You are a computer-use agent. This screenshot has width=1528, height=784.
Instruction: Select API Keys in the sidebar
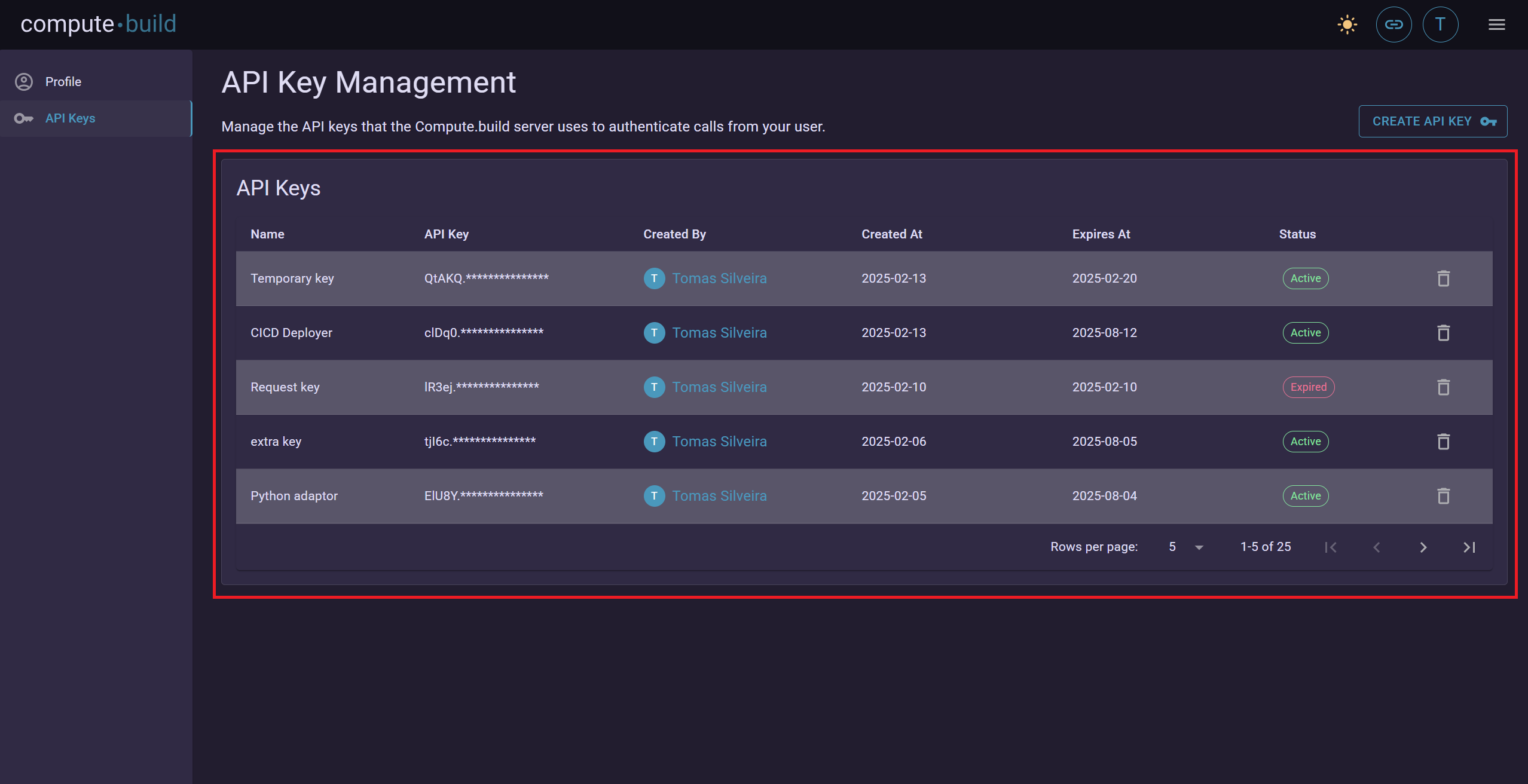70,118
